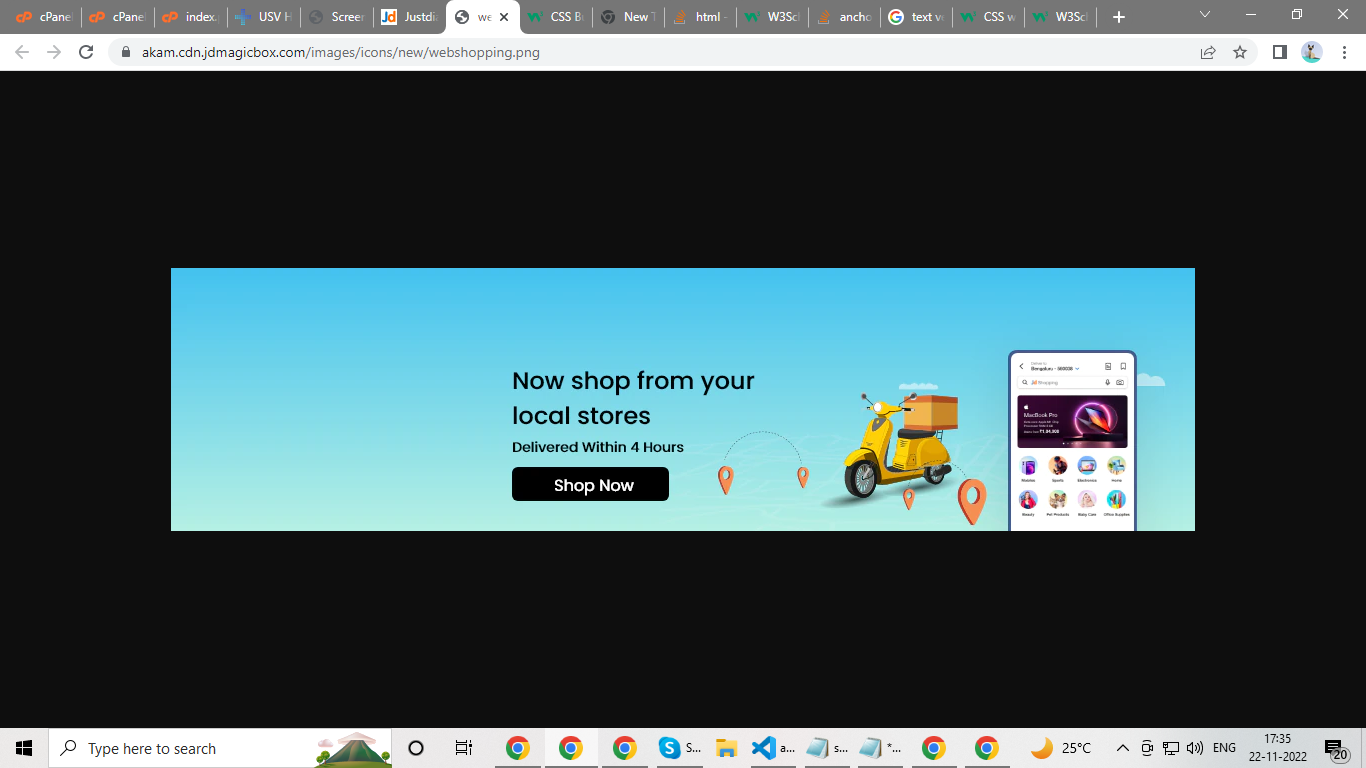Open the USV tab

[x=264, y=17]
